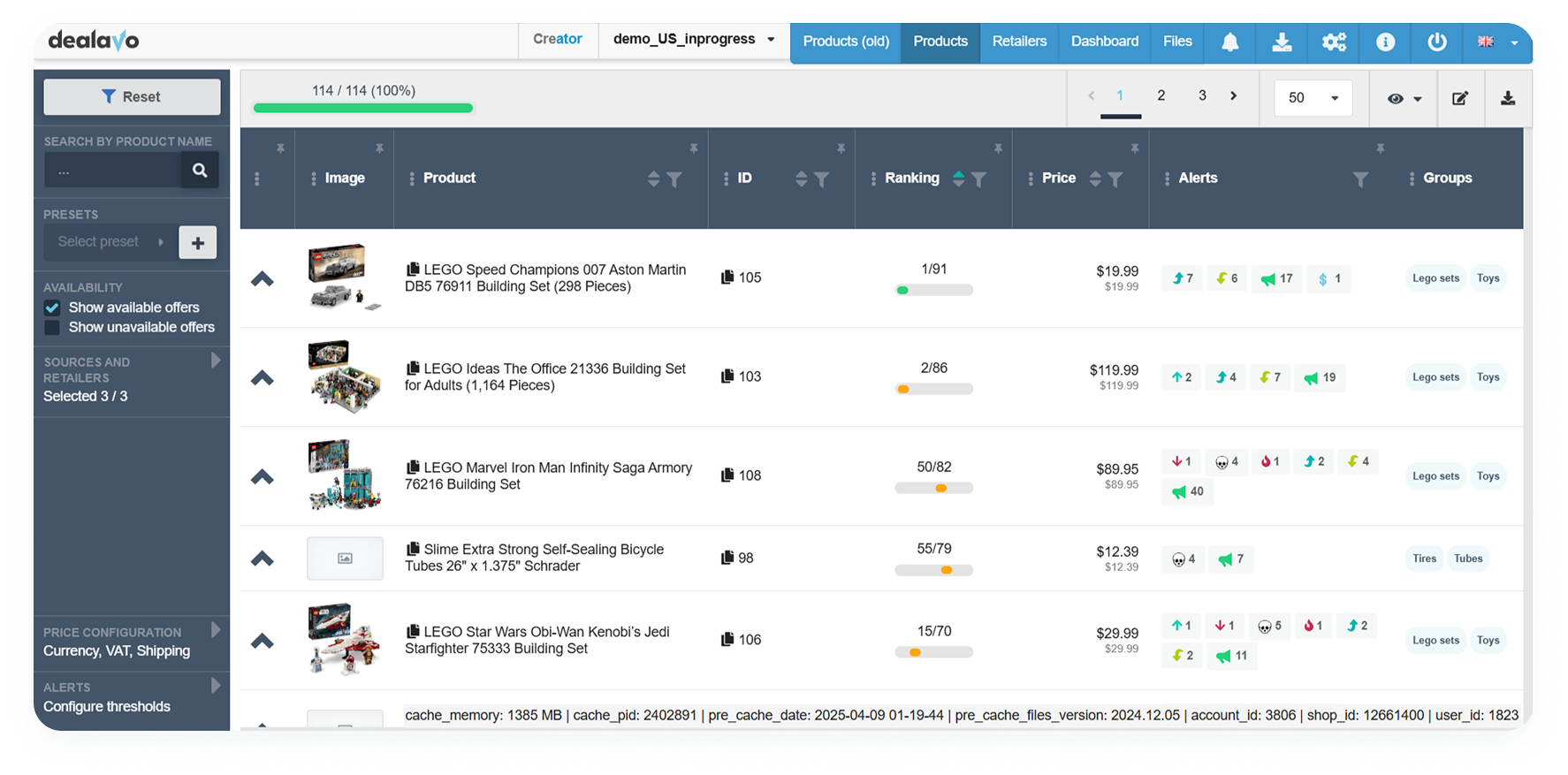Sort the Price column
Image resolution: width=1568 pixels, height=775 pixels.
[x=1095, y=179]
